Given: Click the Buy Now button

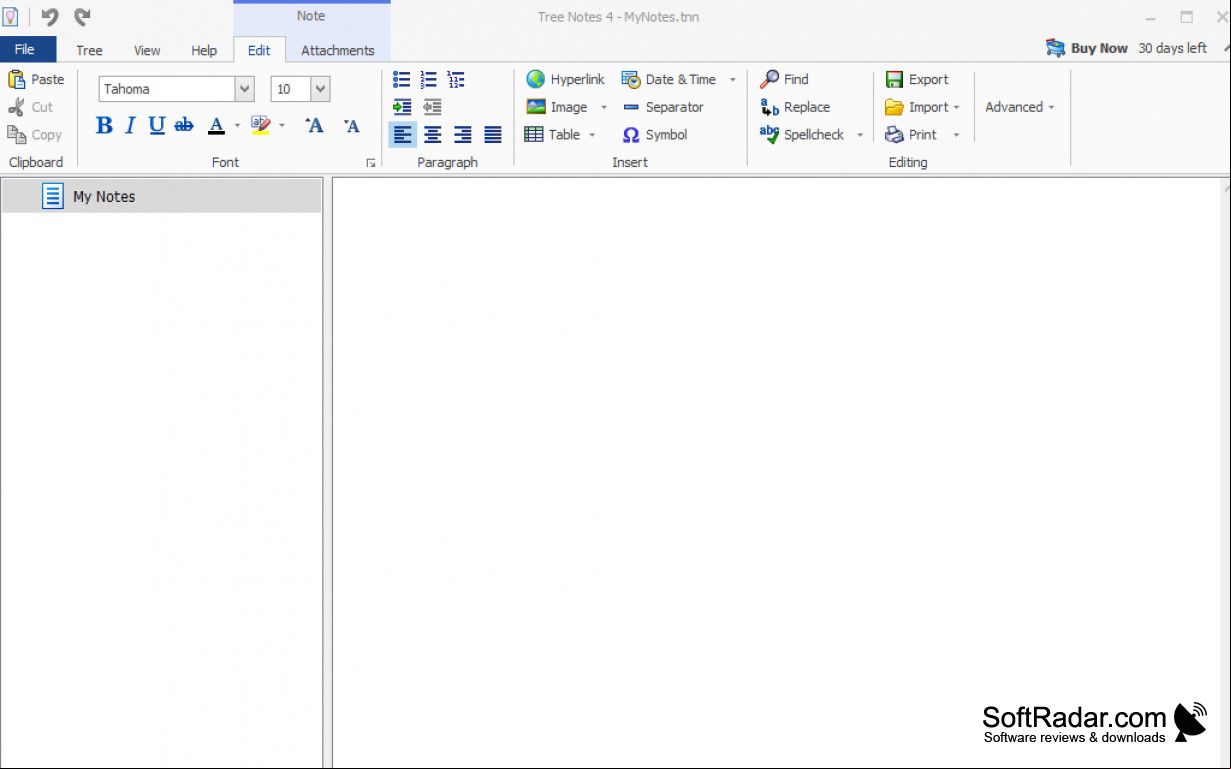Looking at the screenshot, I should 1087,48.
